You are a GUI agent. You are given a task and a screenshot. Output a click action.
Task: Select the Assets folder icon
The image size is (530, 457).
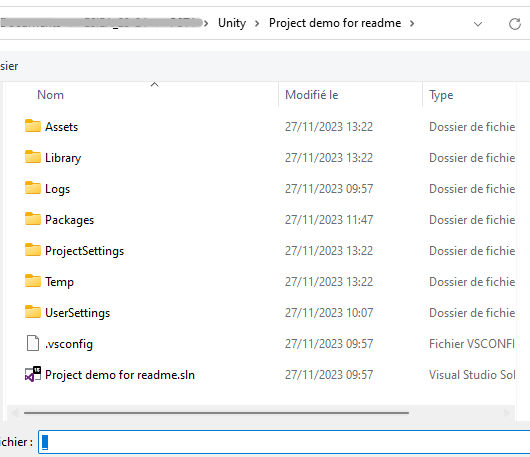coord(33,126)
